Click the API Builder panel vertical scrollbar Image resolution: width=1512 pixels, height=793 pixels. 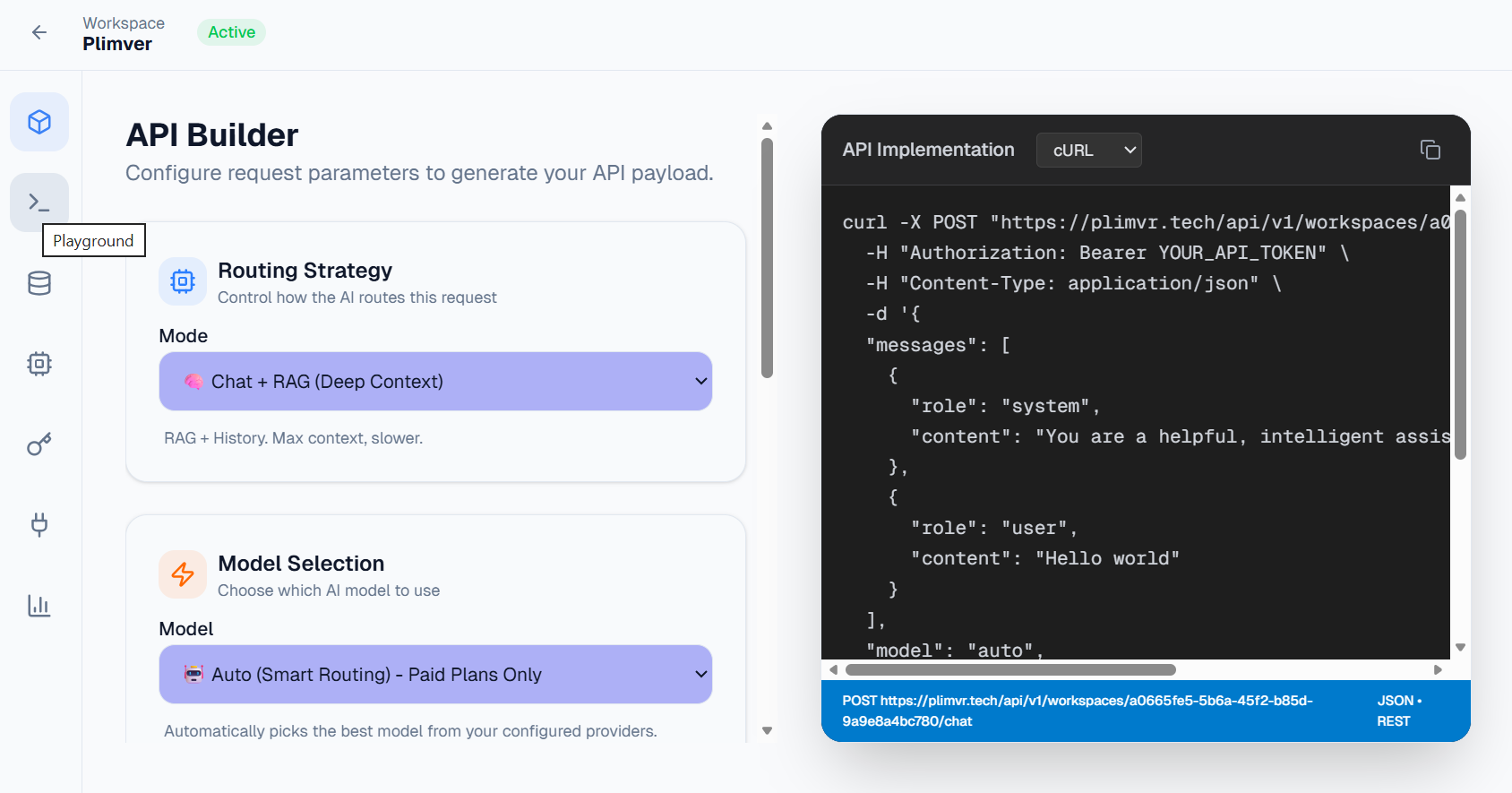(x=767, y=258)
